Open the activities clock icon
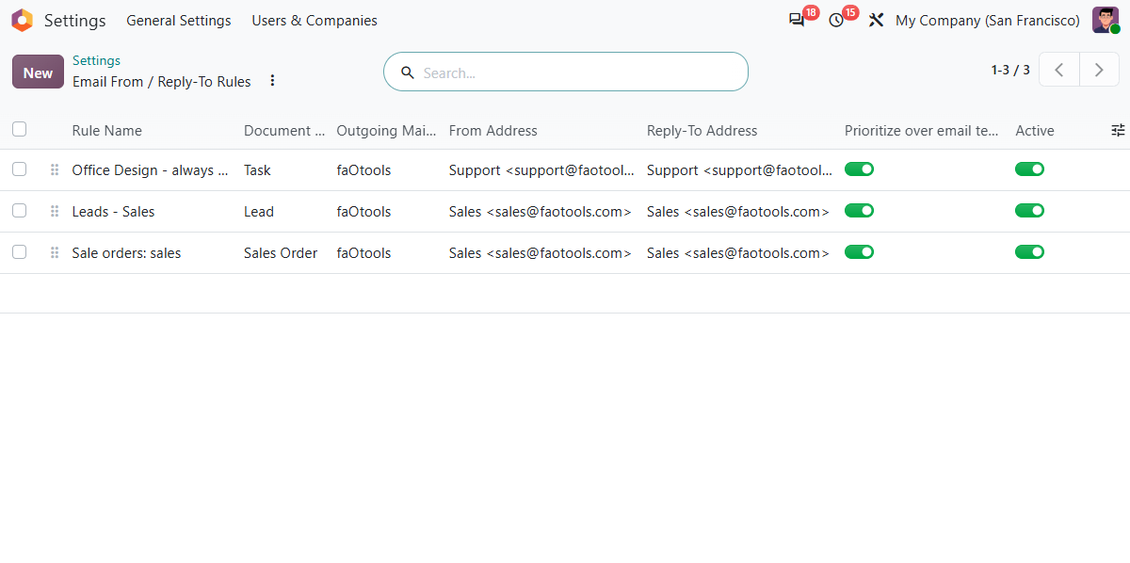The height and width of the screenshot is (563, 1130). pos(836,20)
